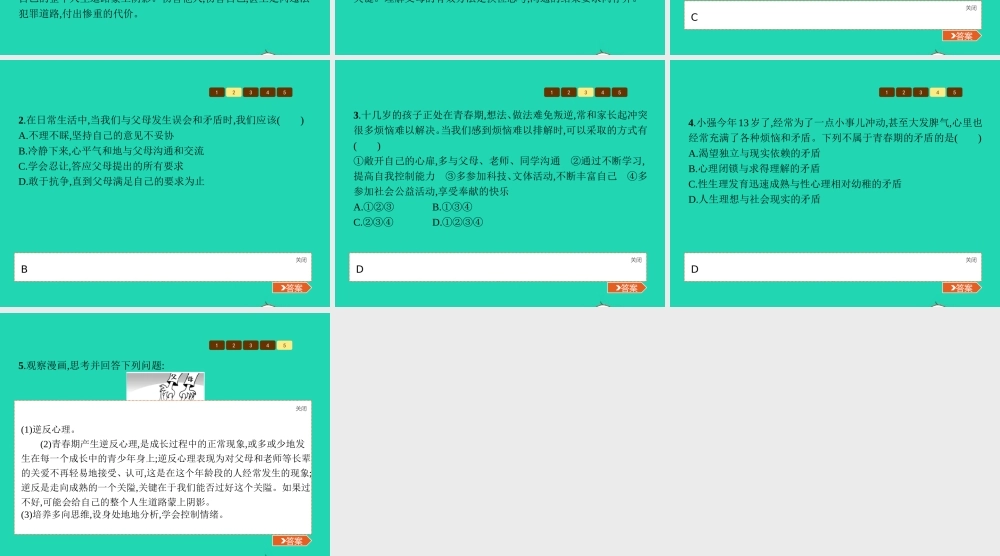Close the answer box B in question 2
The width and height of the screenshot is (1000, 556).
pyautogui.click(x=302, y=260)
